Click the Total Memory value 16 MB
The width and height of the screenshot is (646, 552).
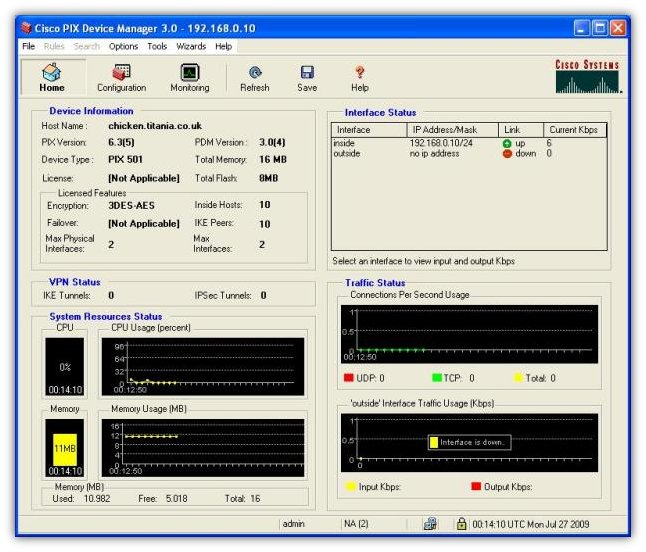[273, 159]
